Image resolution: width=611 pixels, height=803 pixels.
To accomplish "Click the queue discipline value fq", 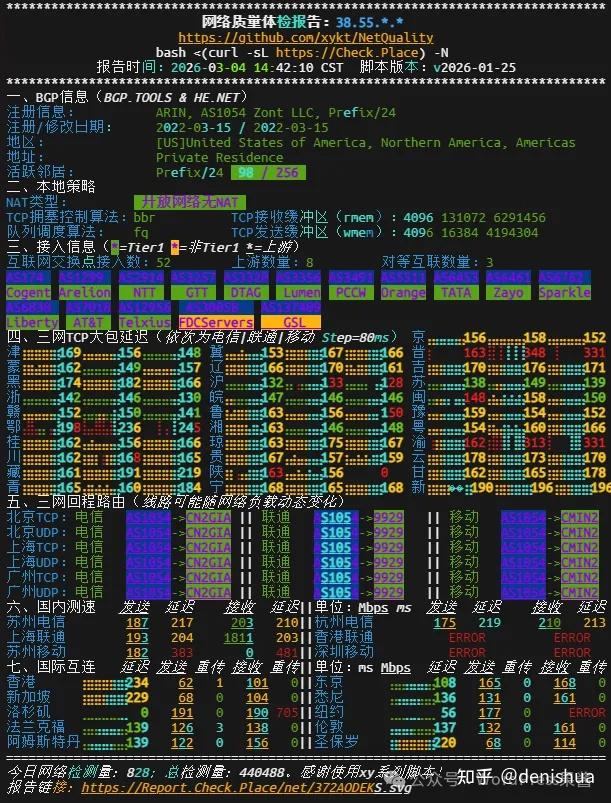I will pos(141,233).
